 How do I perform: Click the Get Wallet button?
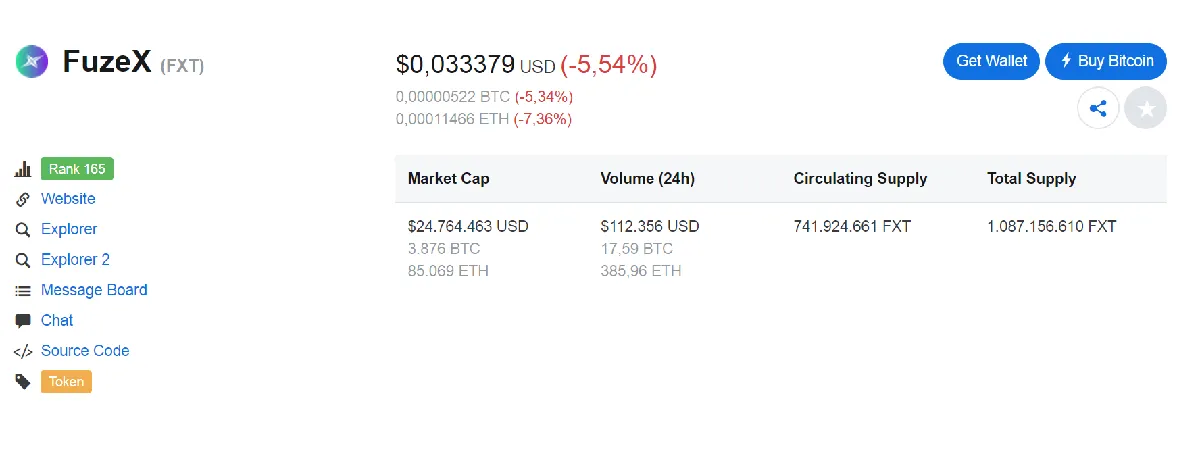pyautogui.click(x=992, y=61)
